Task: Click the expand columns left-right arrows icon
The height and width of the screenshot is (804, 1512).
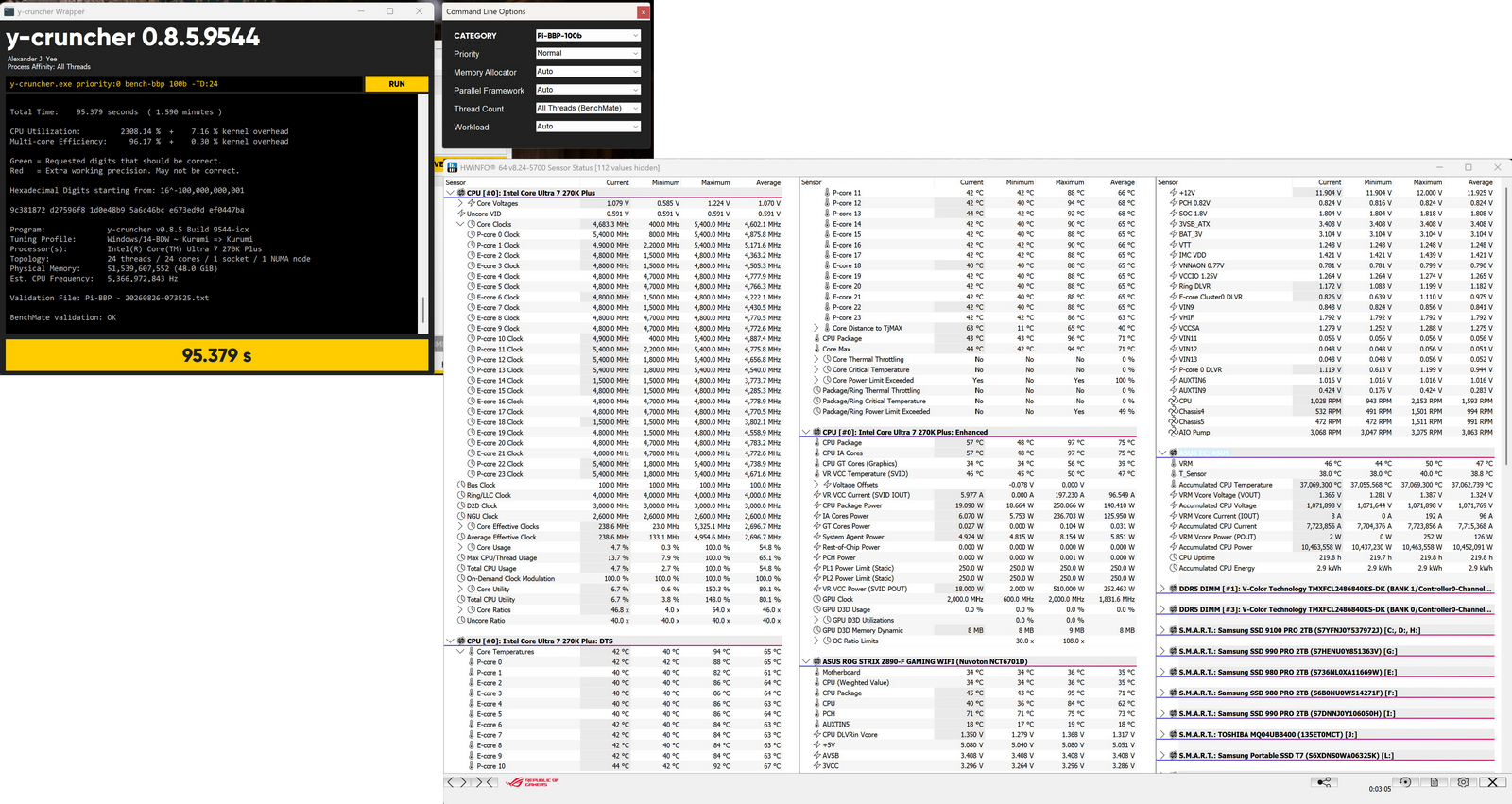Action: click(x=456, y=782)
